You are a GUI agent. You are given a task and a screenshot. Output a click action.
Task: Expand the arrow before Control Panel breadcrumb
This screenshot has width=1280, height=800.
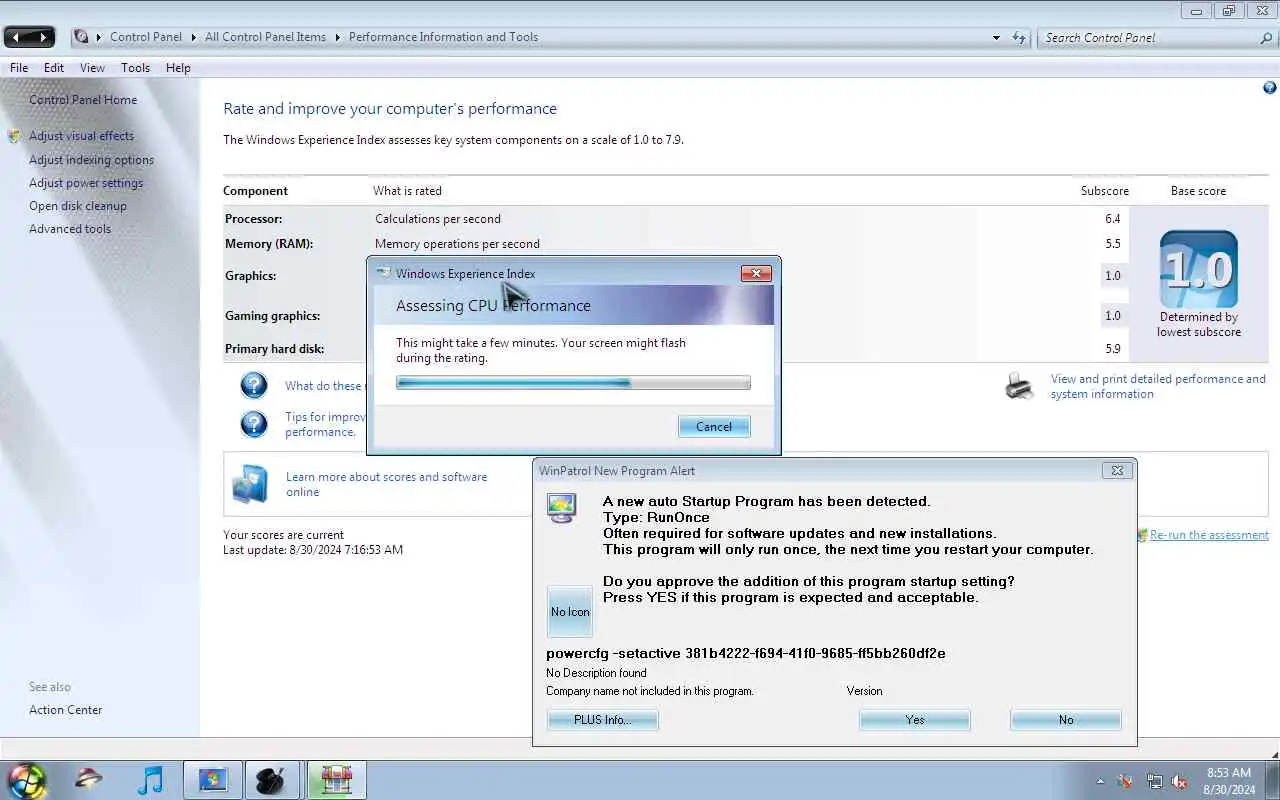(x=99, y=37)
